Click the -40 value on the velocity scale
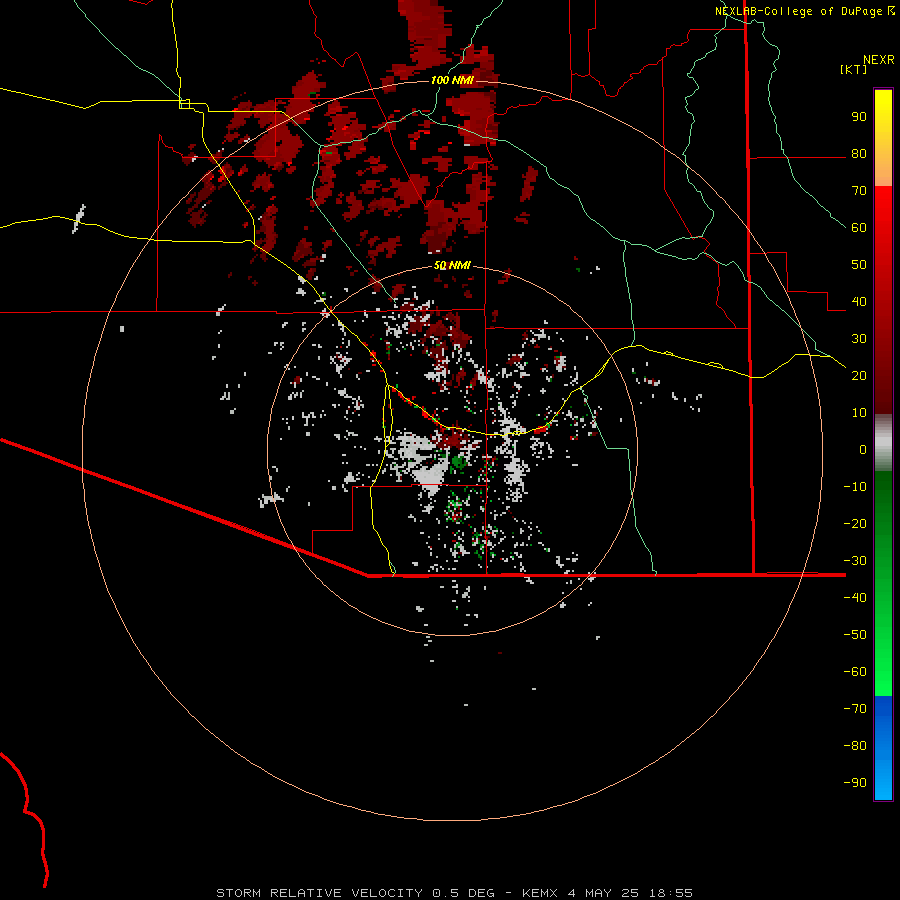Screen dimensions: 900x900 click(x=855, y=598)
